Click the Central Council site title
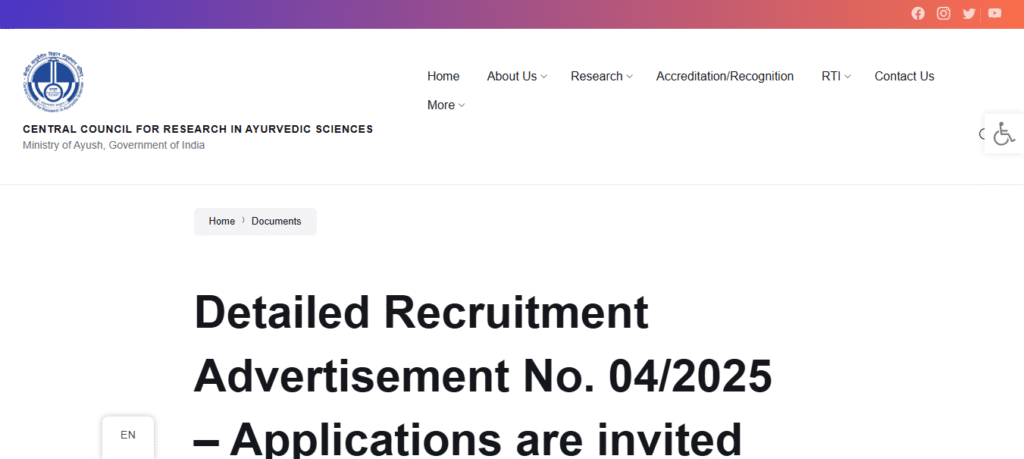This screenshot has height=459, width=1024. [198, 129]
